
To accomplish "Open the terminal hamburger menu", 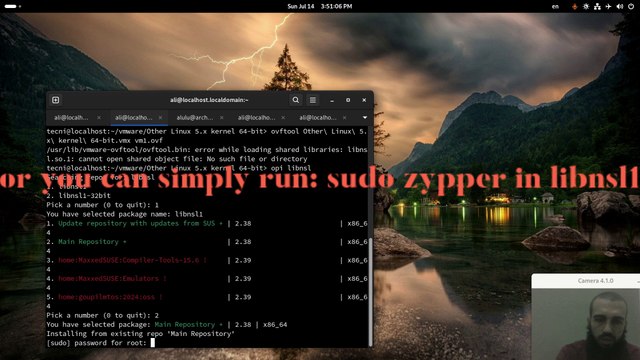I will tap(313, 100).
